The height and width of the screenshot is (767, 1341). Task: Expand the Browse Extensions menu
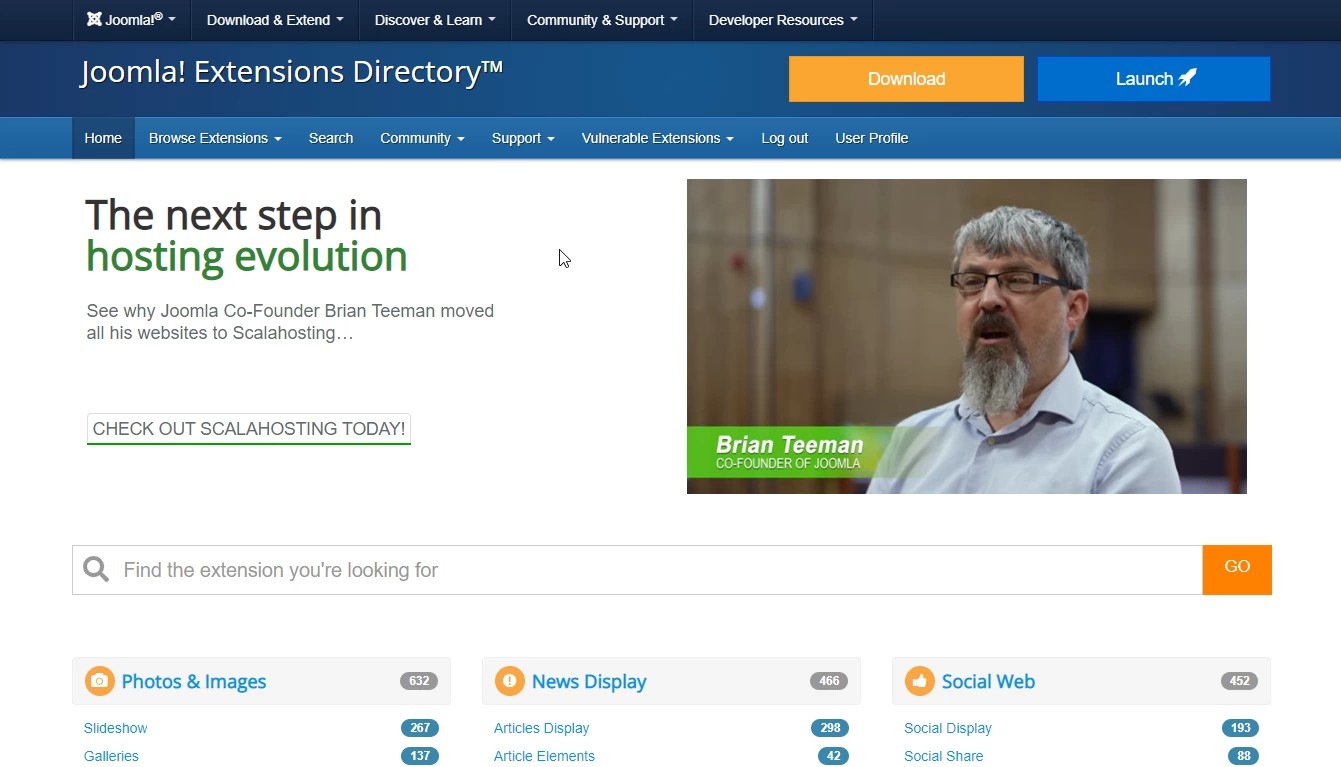[x=215, y=138]
